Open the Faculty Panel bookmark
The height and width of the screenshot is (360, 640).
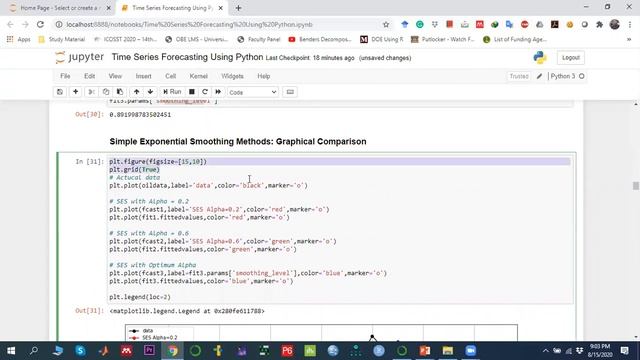tap(259, 40)
